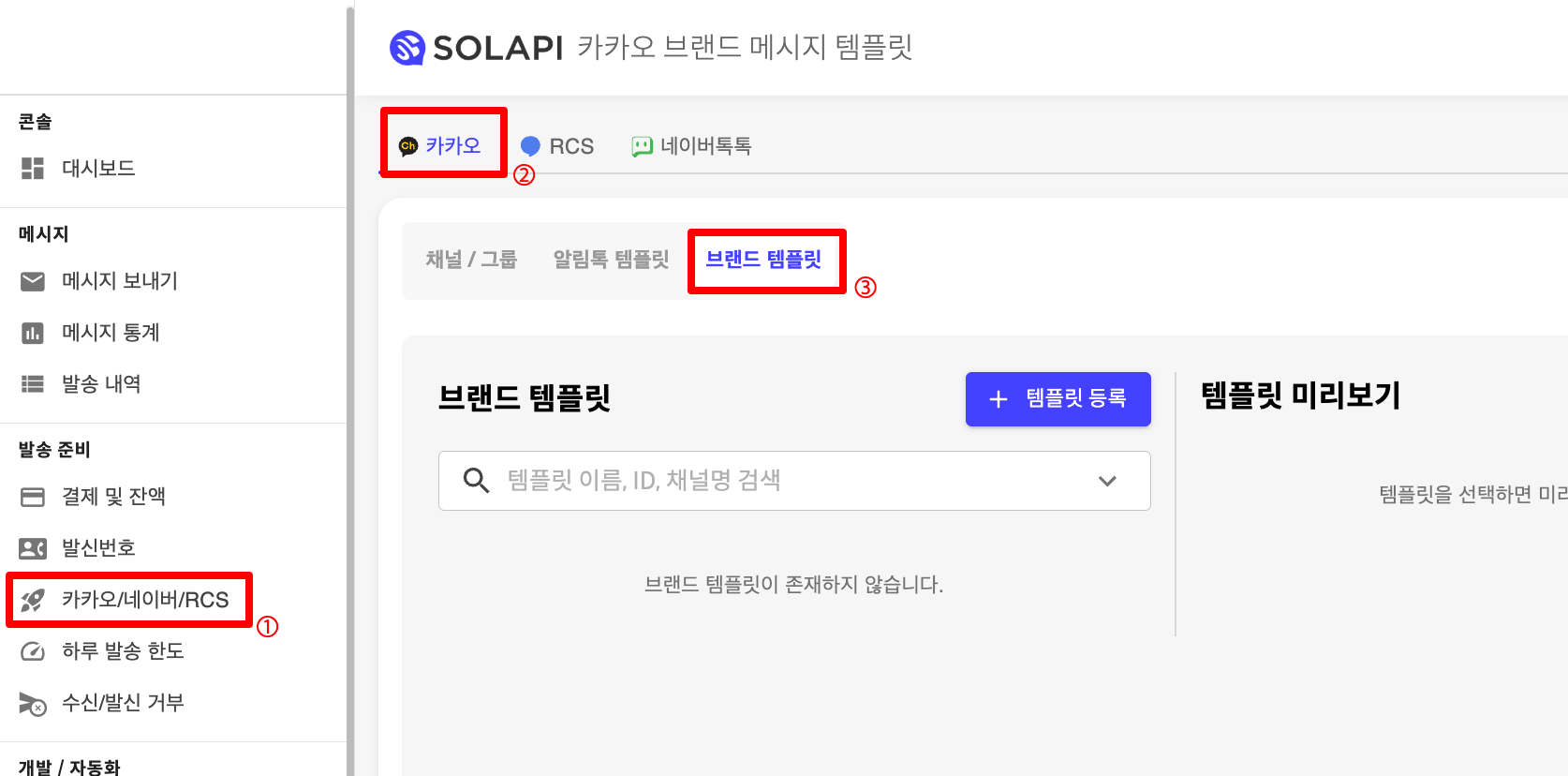The width and height of the screenshot is (1568, 776).
Task: Click the 하루 발송 한도 gauge icon
Action: [x=33, y=651]
